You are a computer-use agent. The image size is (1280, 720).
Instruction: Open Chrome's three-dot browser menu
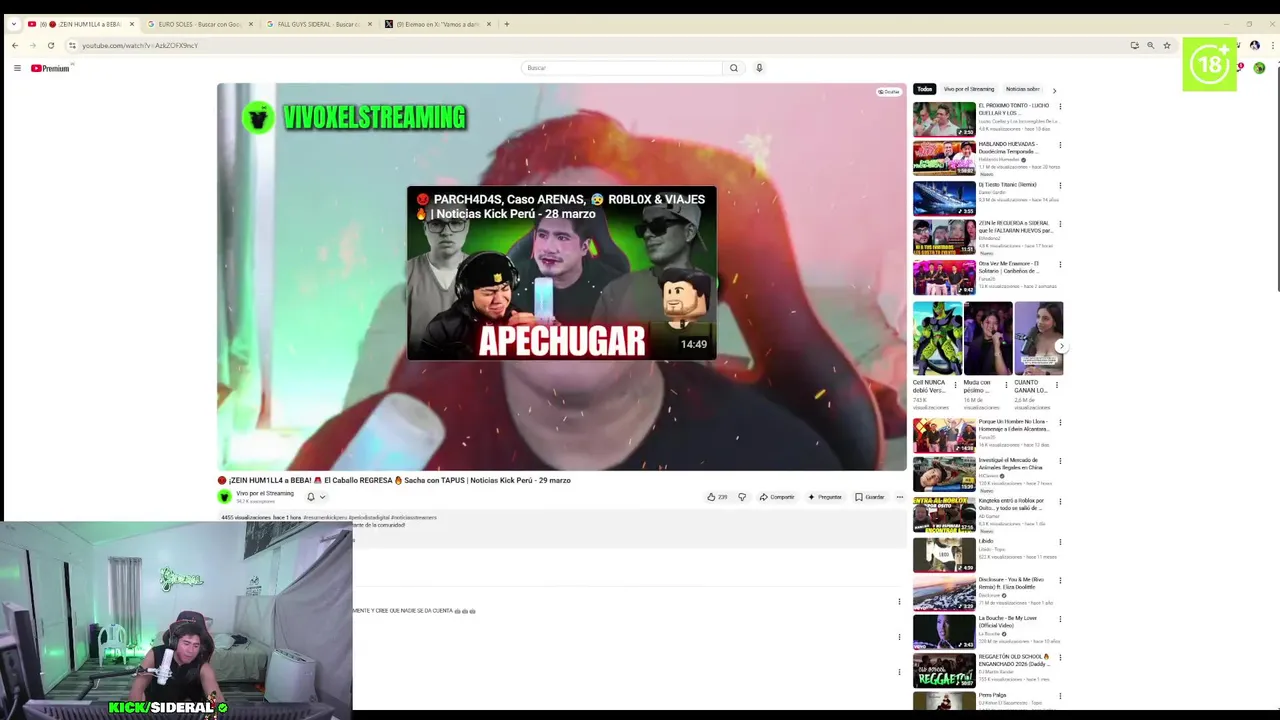pos(1271,45)
